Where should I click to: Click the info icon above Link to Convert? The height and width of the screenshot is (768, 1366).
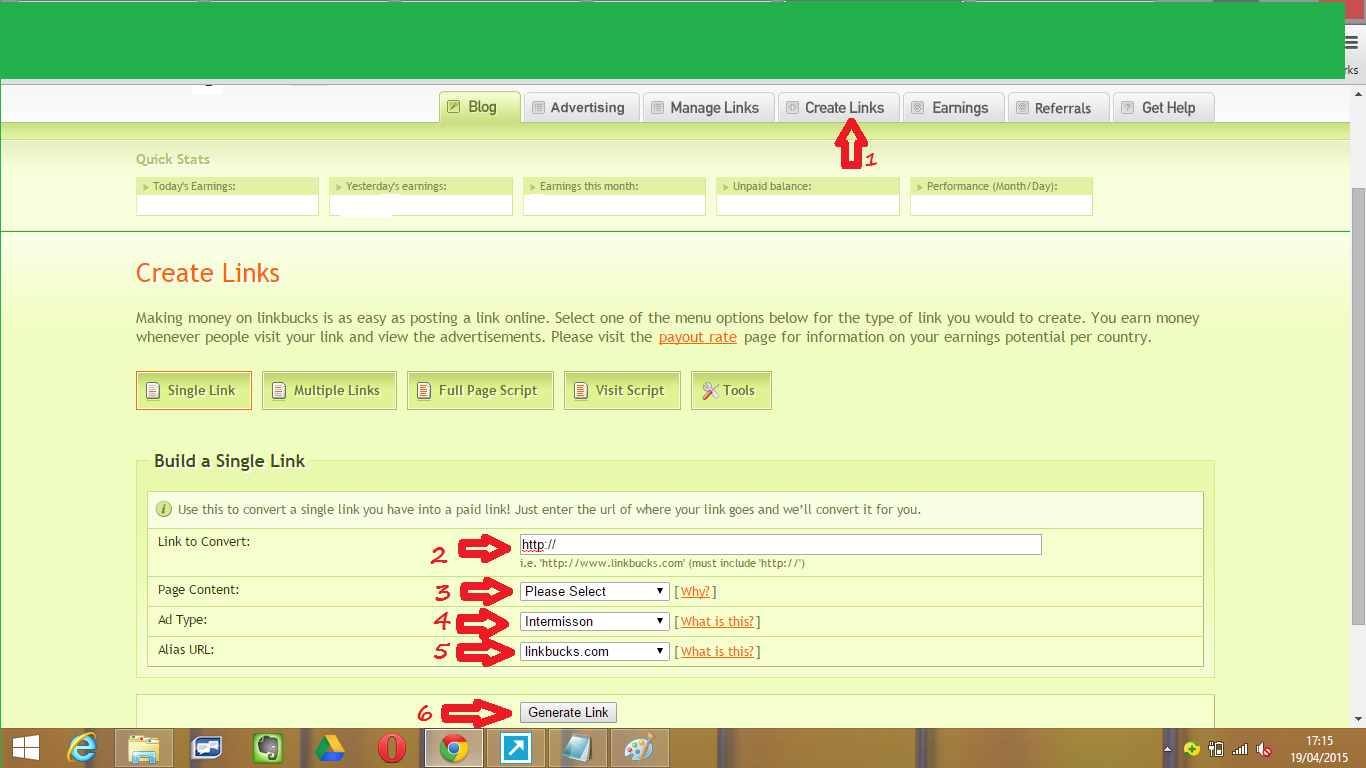pyautogui.click(x=163, y=510)
